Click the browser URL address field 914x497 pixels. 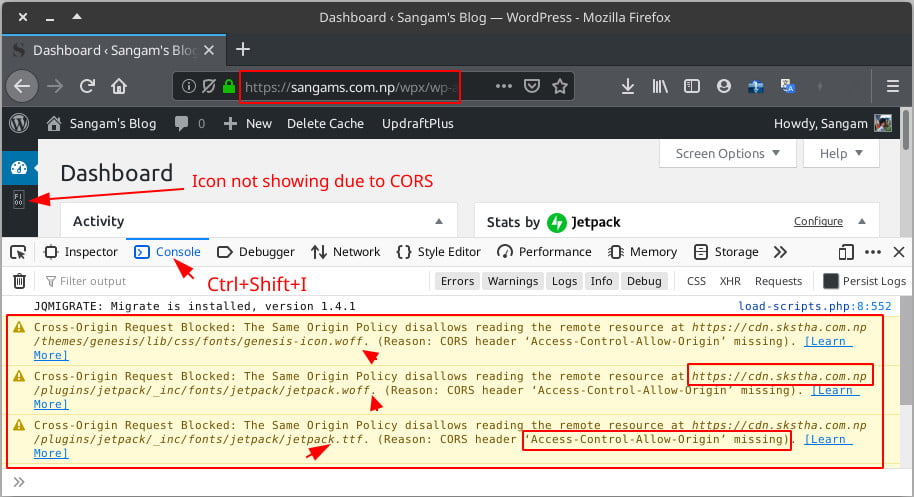click(x=350, y=87)
